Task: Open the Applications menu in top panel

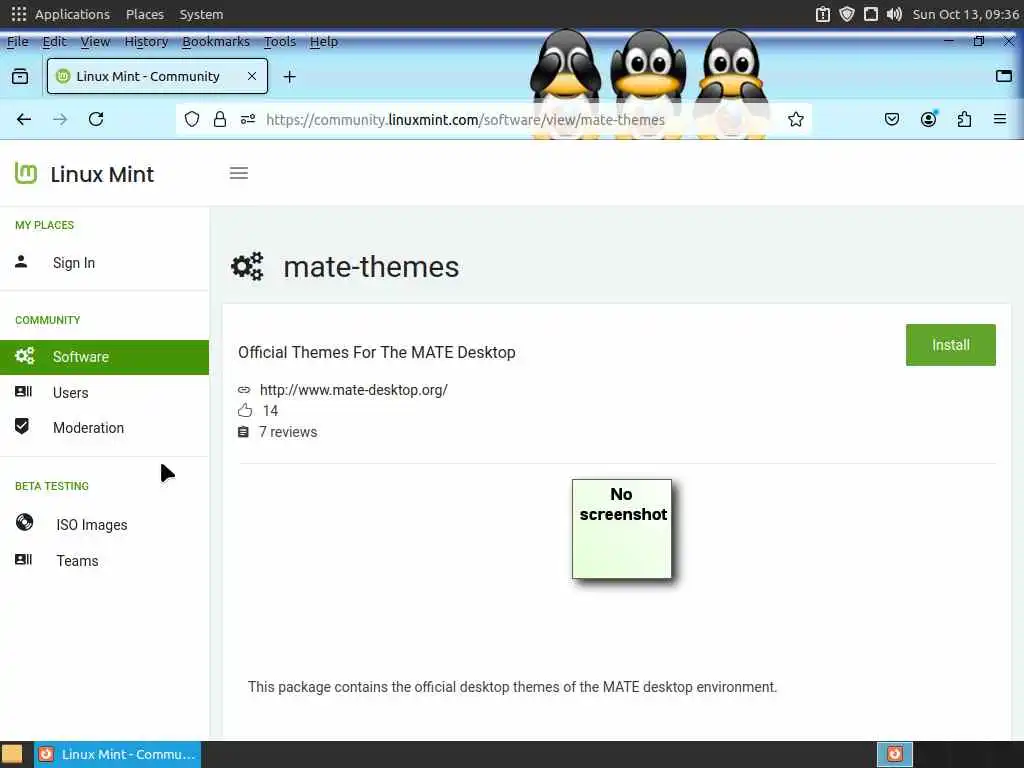Action: (72, 14)
